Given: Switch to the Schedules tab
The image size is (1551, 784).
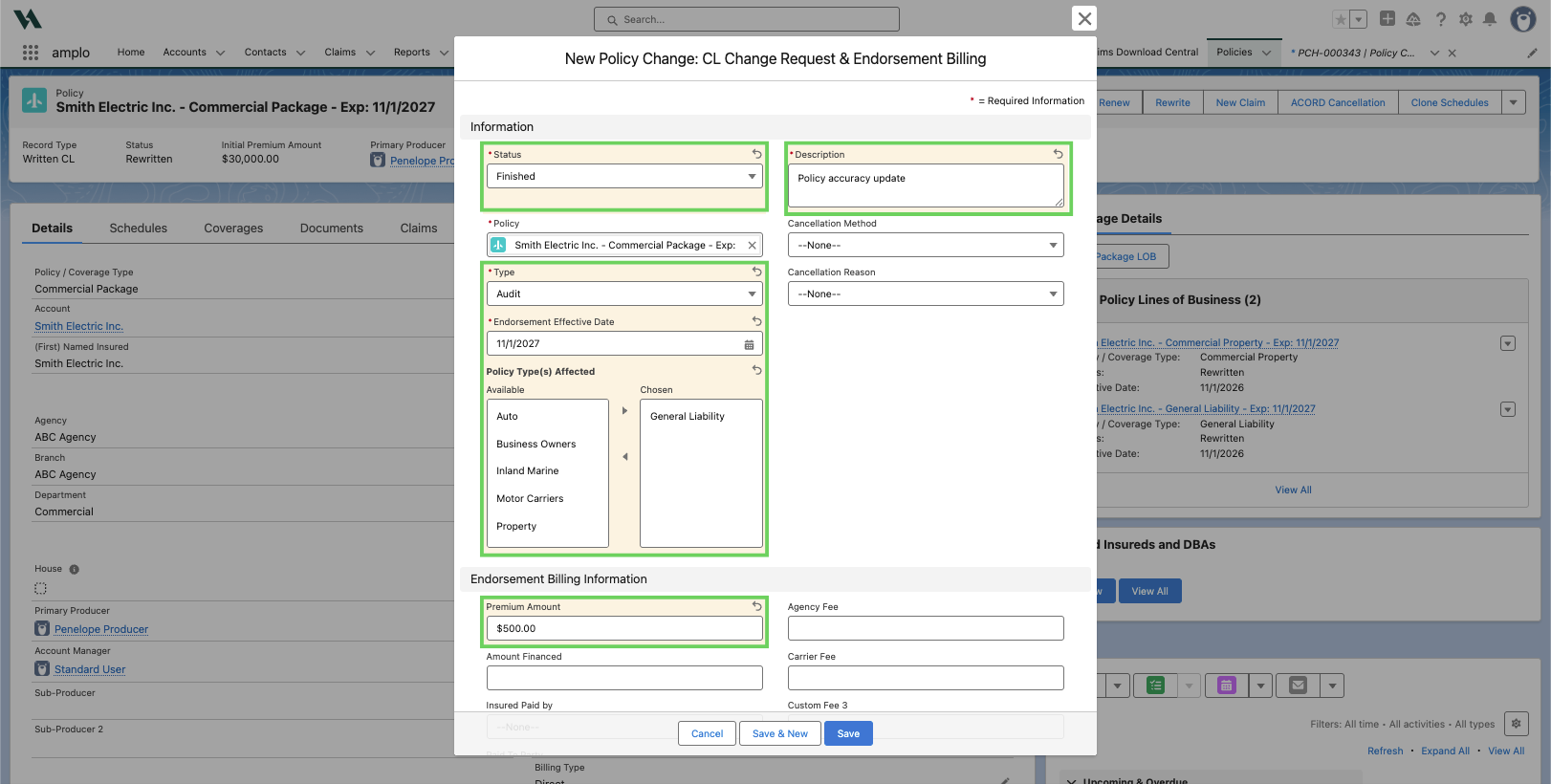Looking at the screenshot, I should [x=139, y=229].
